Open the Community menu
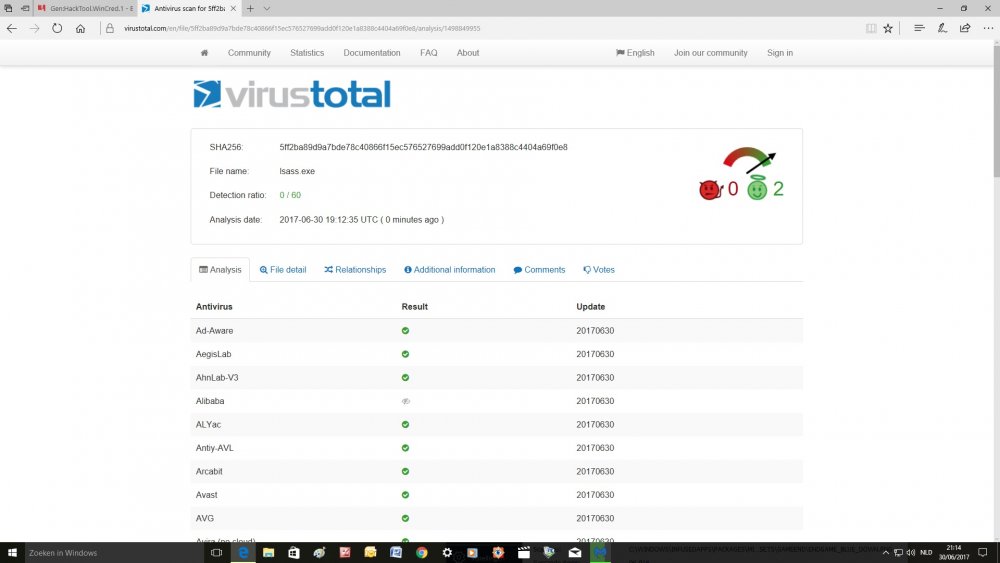 click(249, 53)
